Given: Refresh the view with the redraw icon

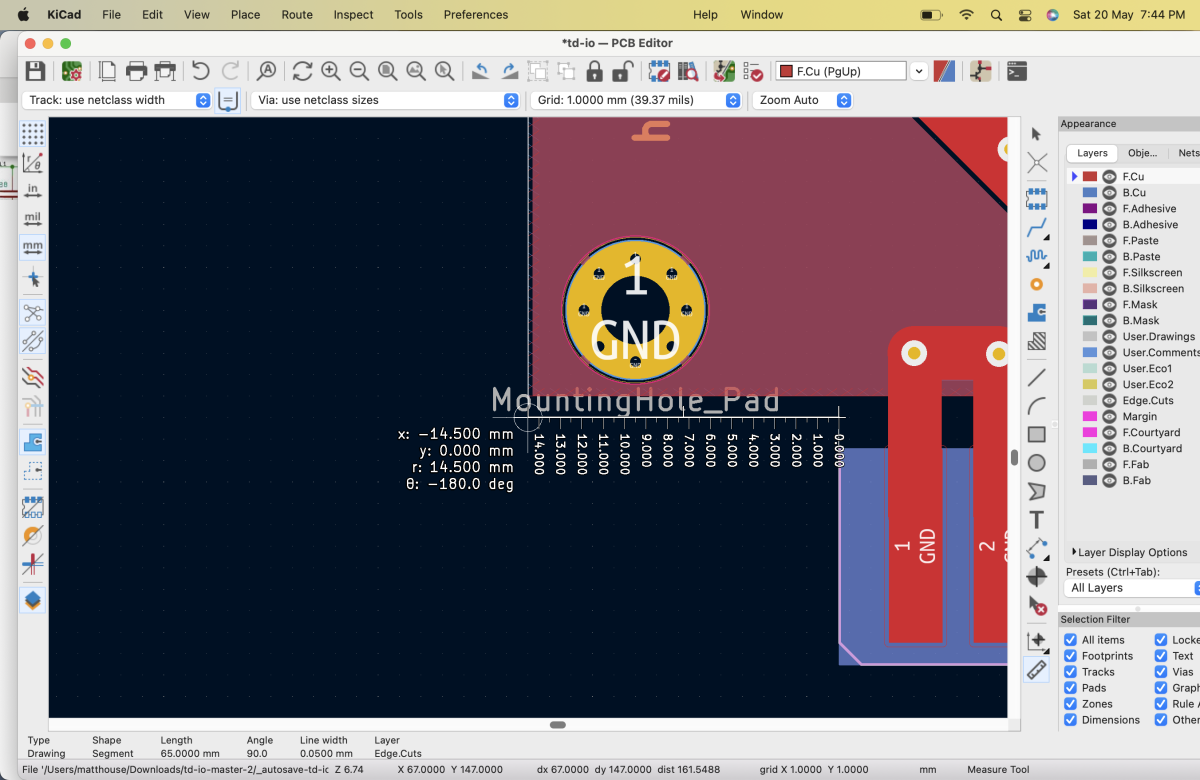Looking at the screenshot, I should 302,71.
